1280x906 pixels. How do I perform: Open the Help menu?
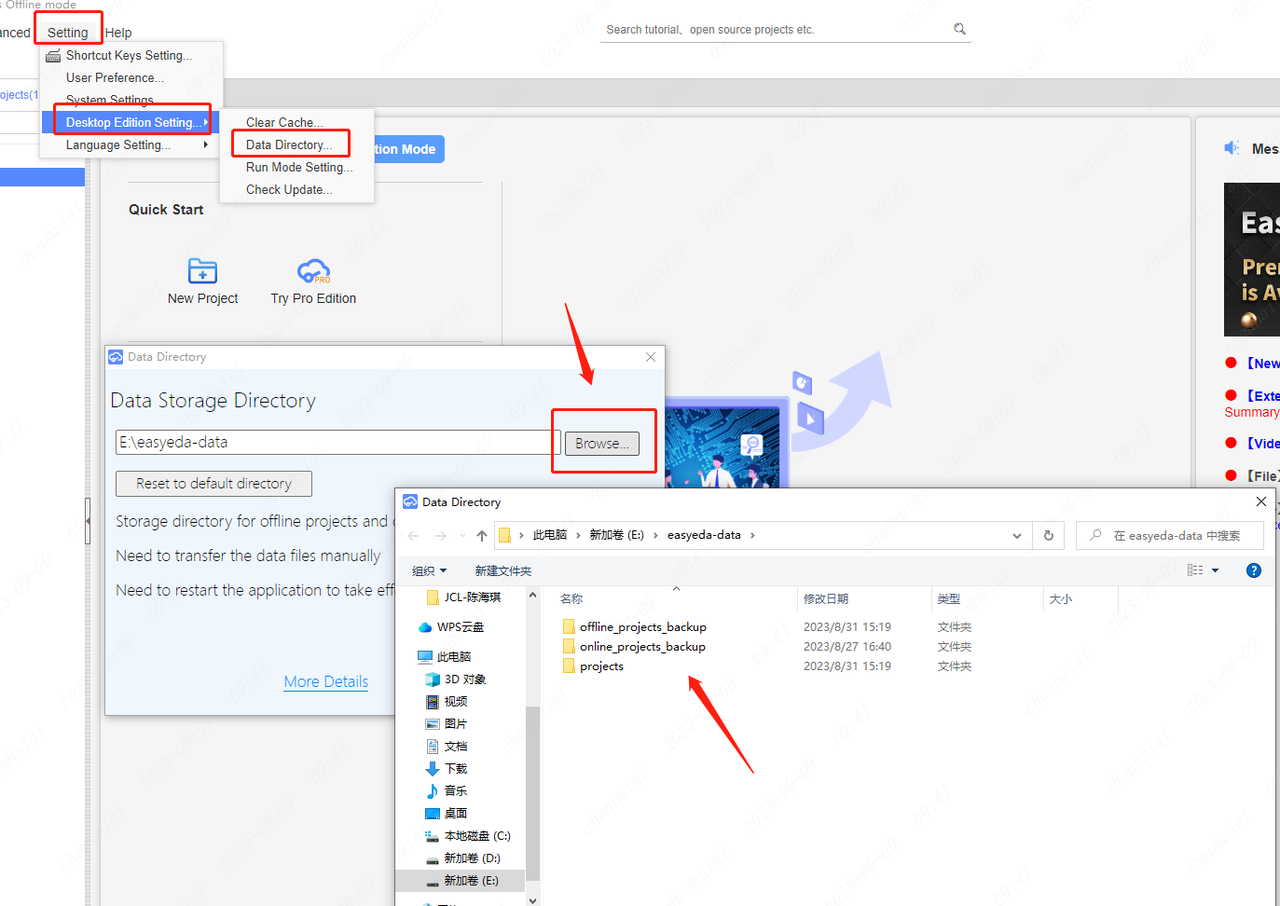[x=118, y=33]
